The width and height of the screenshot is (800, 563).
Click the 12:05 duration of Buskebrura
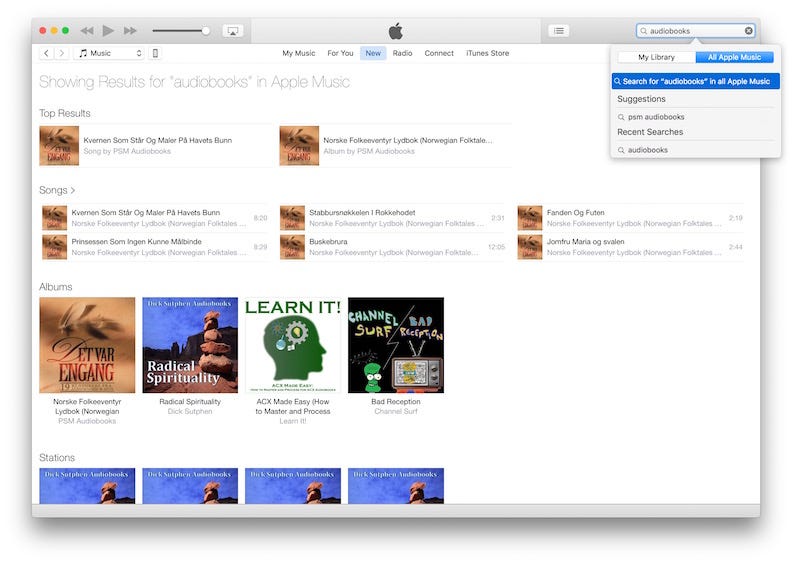pos(496,247)
